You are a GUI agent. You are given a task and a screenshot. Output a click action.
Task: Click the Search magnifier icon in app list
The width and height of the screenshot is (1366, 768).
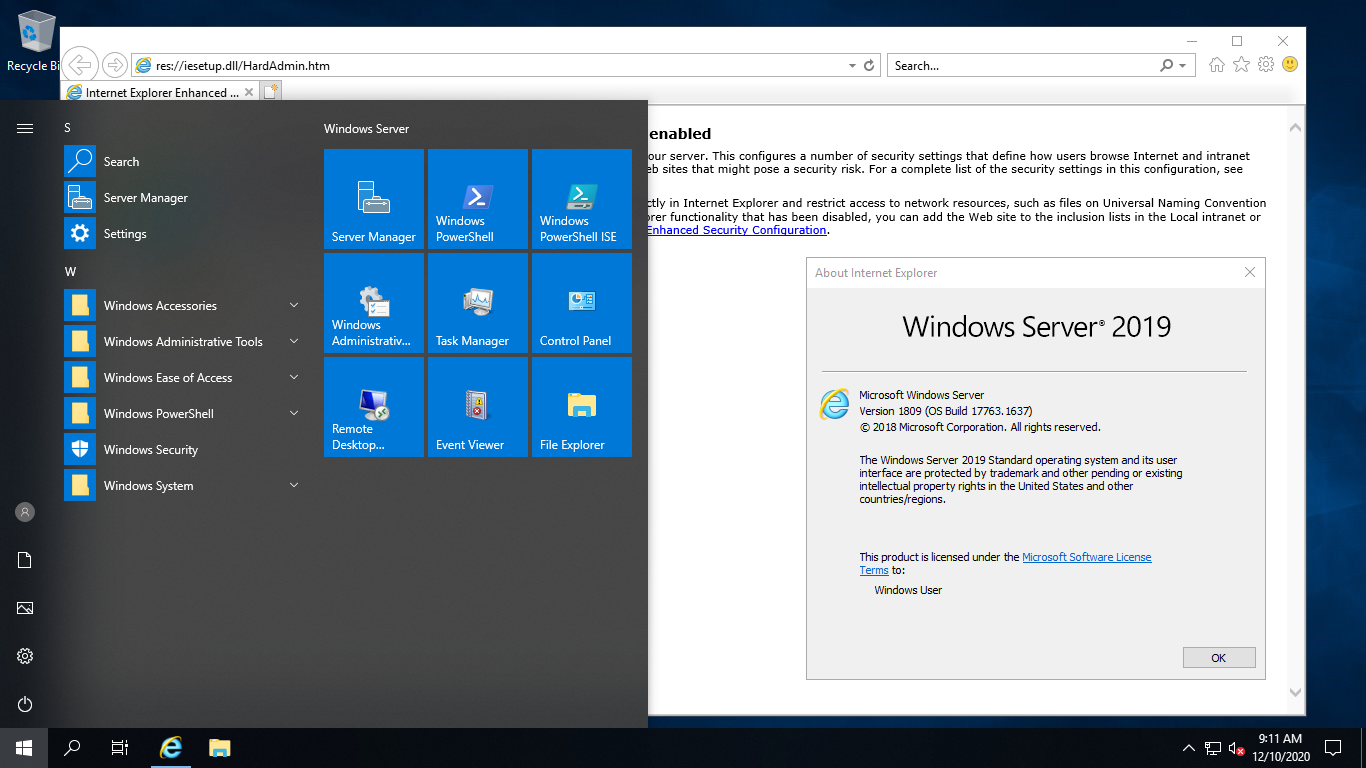(x=80, y=162)
